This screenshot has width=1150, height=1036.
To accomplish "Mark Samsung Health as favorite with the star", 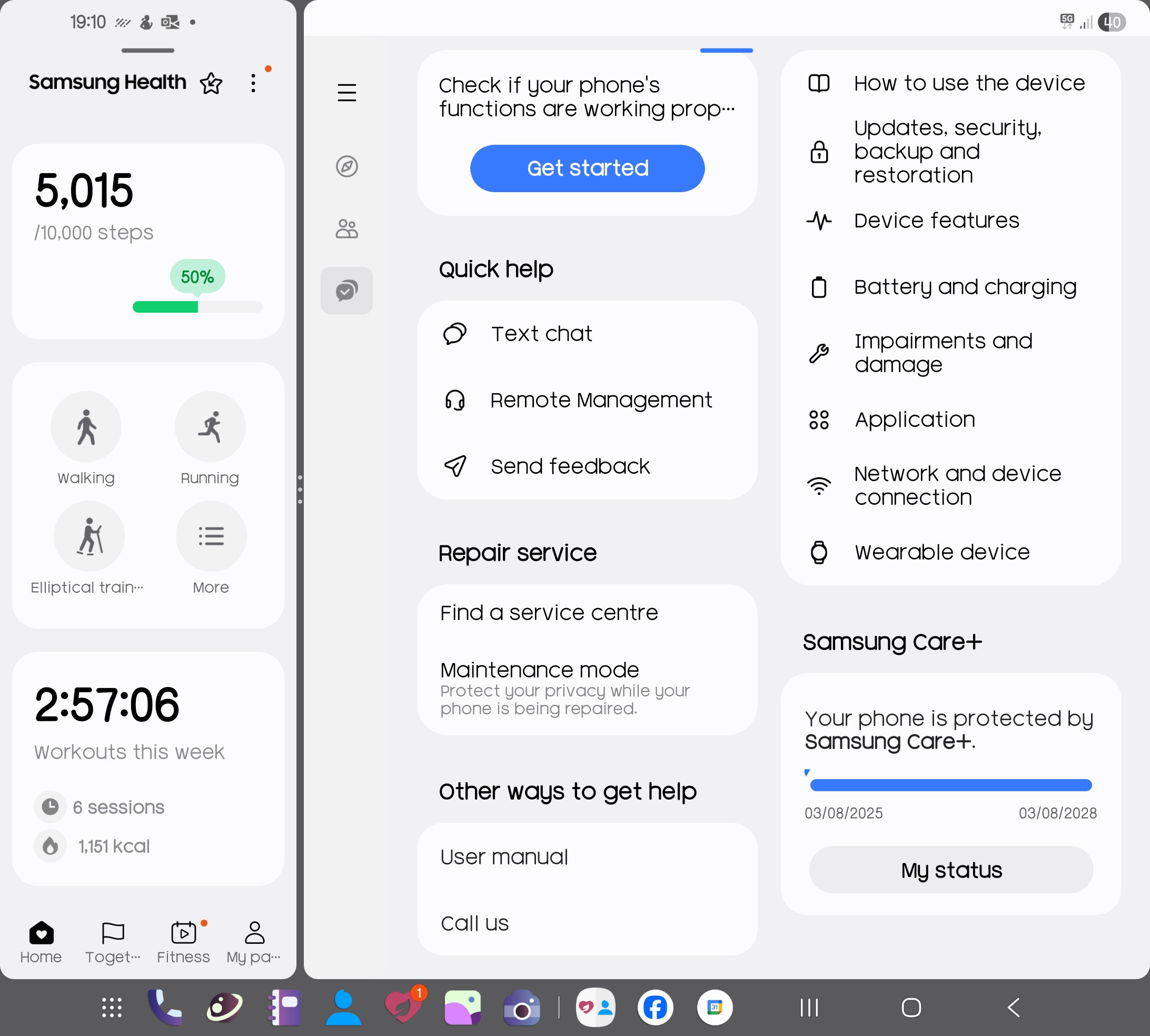I will (211, 83).
